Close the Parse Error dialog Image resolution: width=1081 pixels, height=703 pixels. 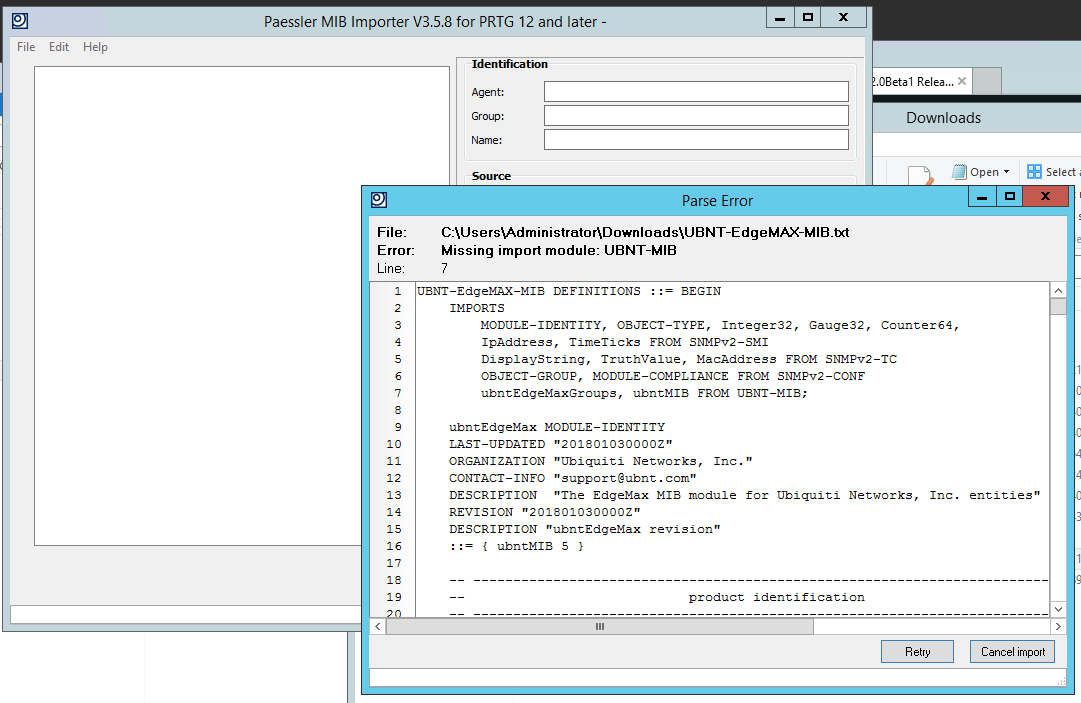coord(1045,197)
